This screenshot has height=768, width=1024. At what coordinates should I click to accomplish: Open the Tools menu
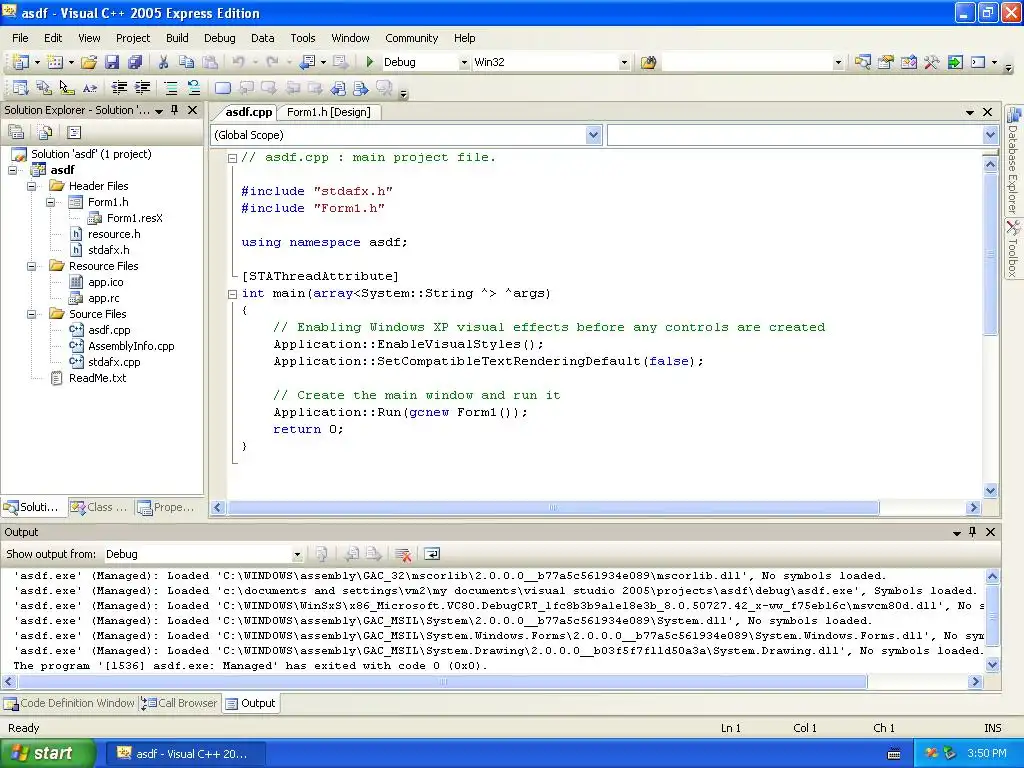[302, 38]
